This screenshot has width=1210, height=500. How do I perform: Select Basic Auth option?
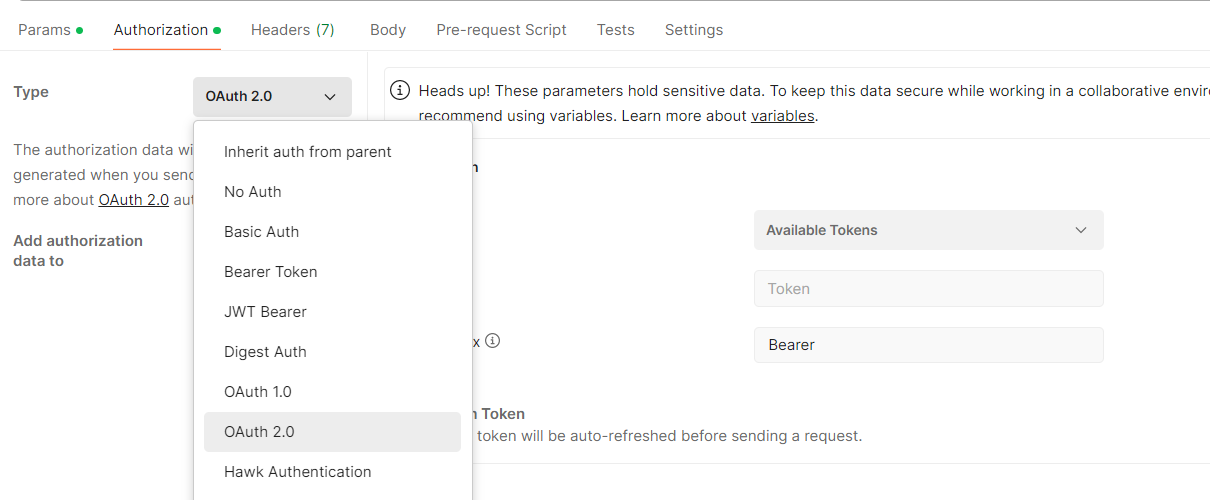click(x=262, y=232)
